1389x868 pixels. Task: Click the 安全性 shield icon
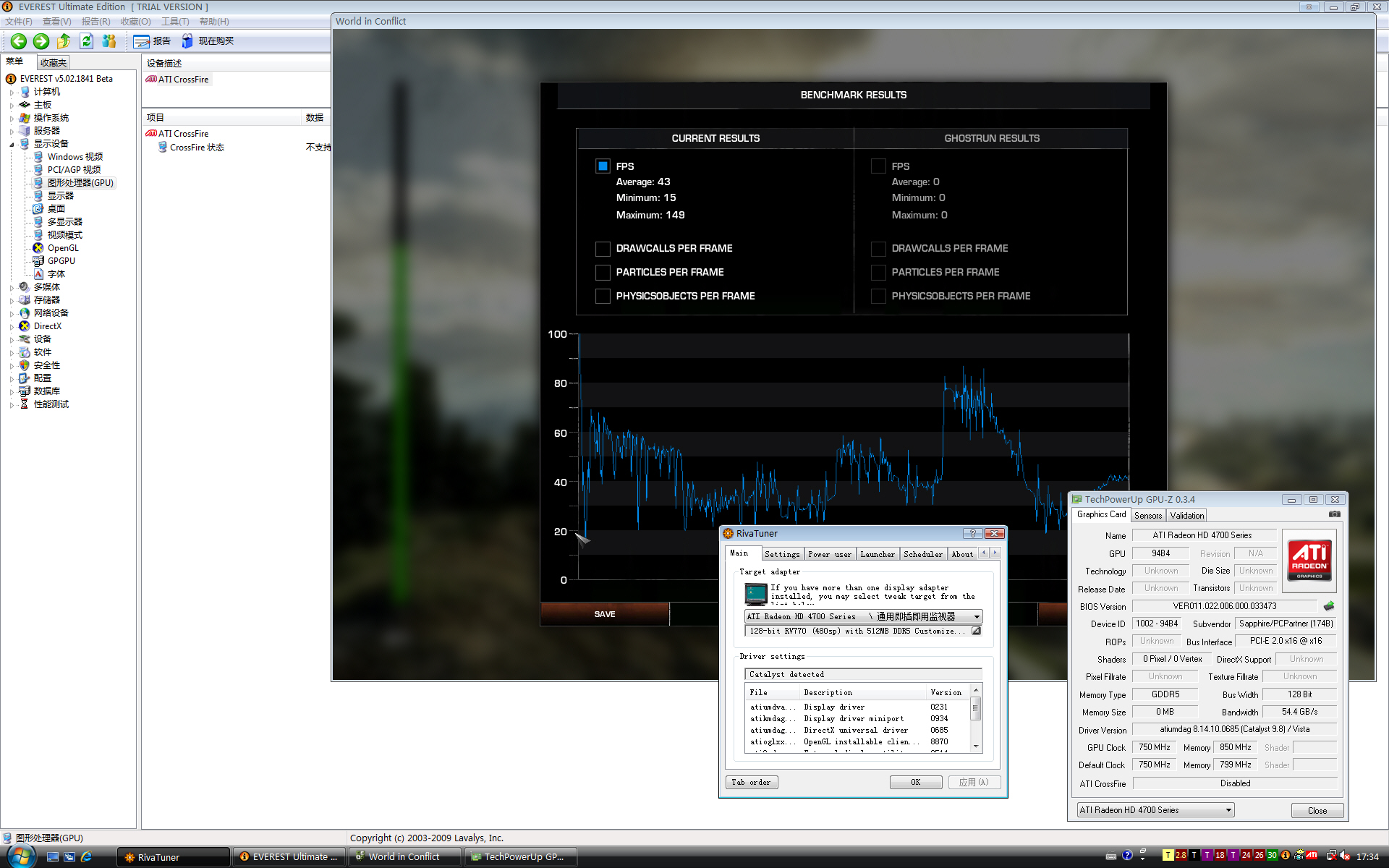(25, 365)
